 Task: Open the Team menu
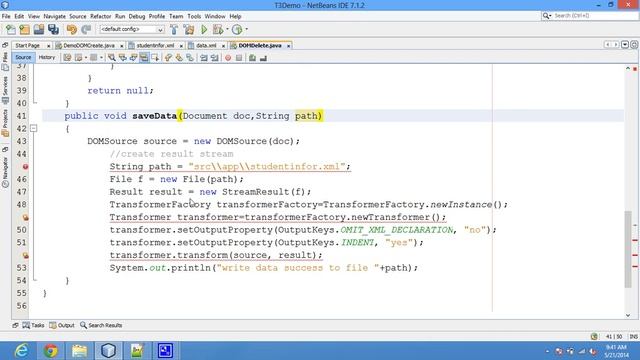176,16
